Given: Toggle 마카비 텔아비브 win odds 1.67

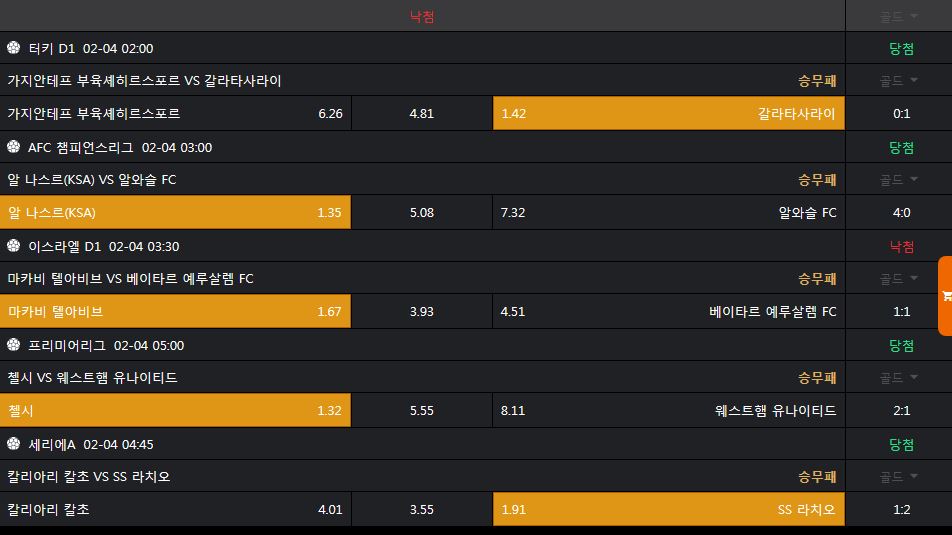Looking at the screenshot, I should tap(175, 312).
